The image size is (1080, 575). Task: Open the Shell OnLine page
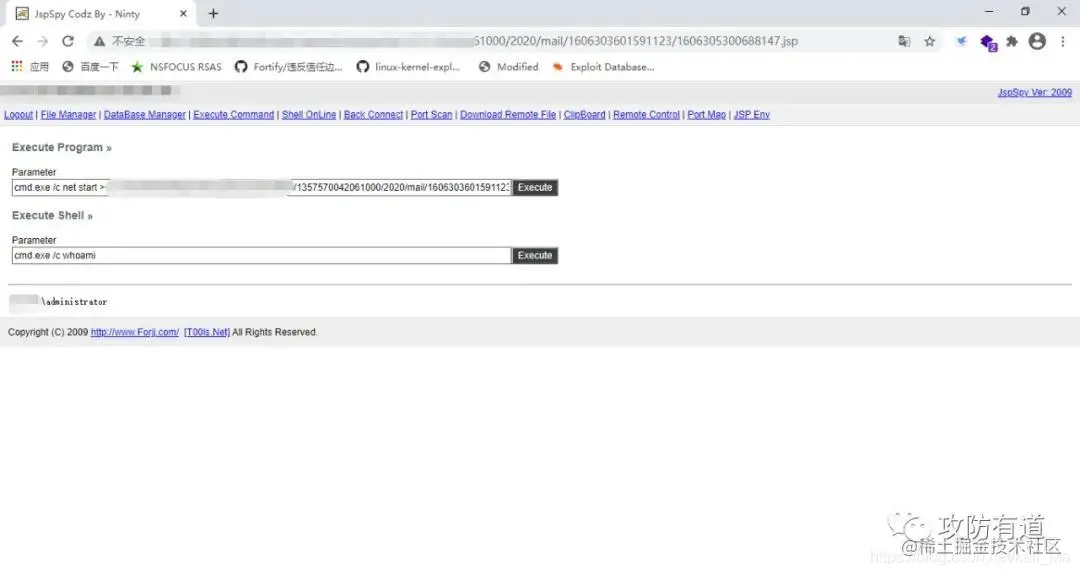click(x=309, y=114)
